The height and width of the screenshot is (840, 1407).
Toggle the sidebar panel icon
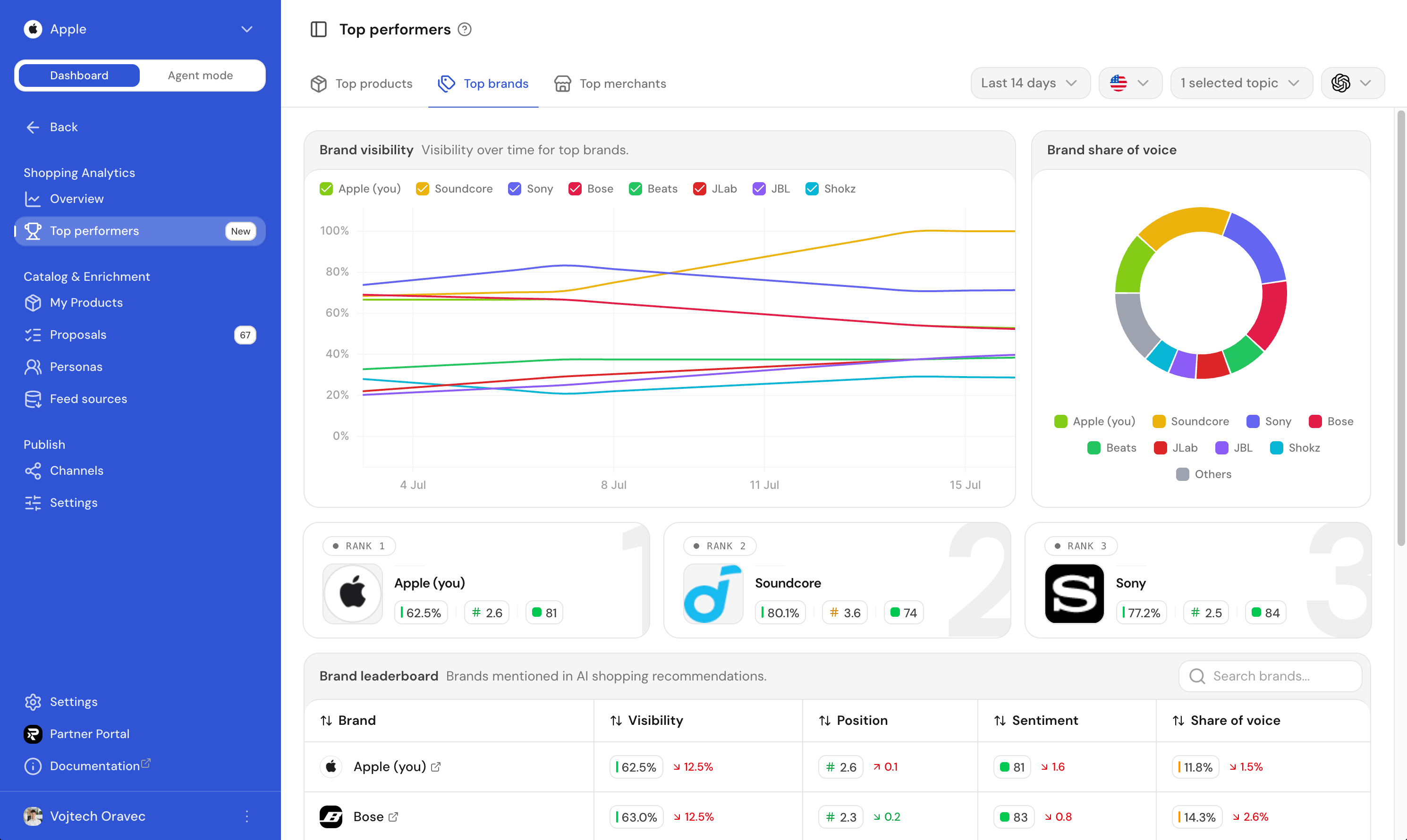[319, 29]
